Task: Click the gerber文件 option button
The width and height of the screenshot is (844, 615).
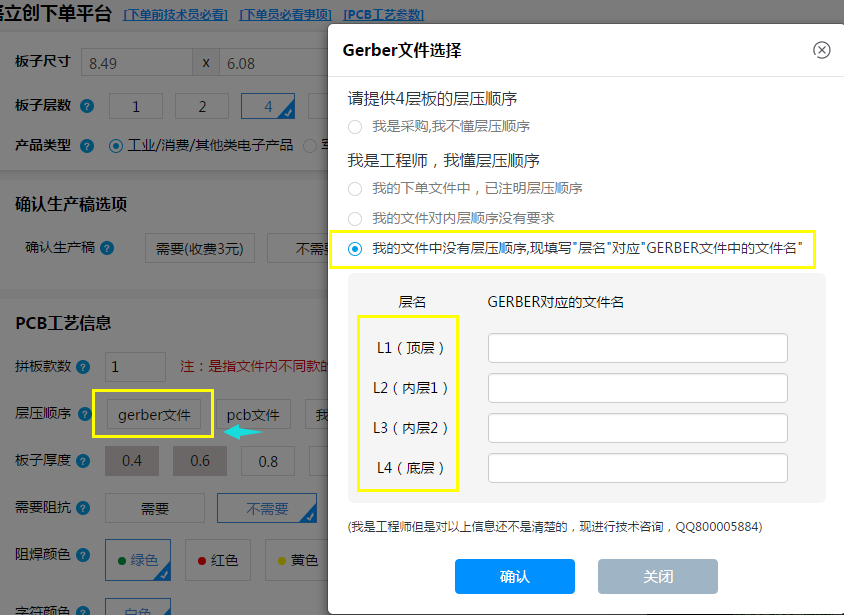Action: click(153, 414)
